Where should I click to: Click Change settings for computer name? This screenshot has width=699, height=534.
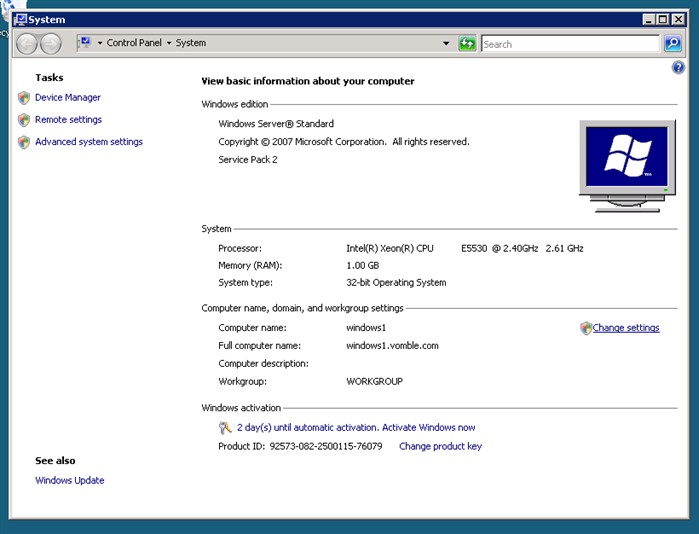point(626,328)
